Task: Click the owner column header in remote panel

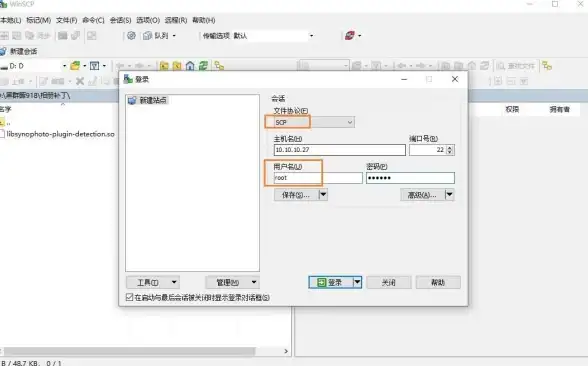Action: (560, 110)
